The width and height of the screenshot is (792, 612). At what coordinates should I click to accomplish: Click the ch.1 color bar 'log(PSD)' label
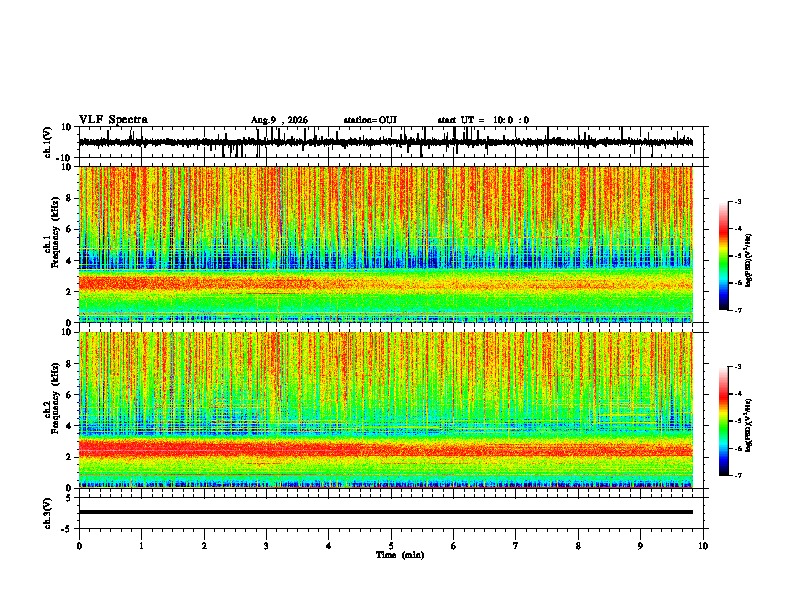click(749, 261)
